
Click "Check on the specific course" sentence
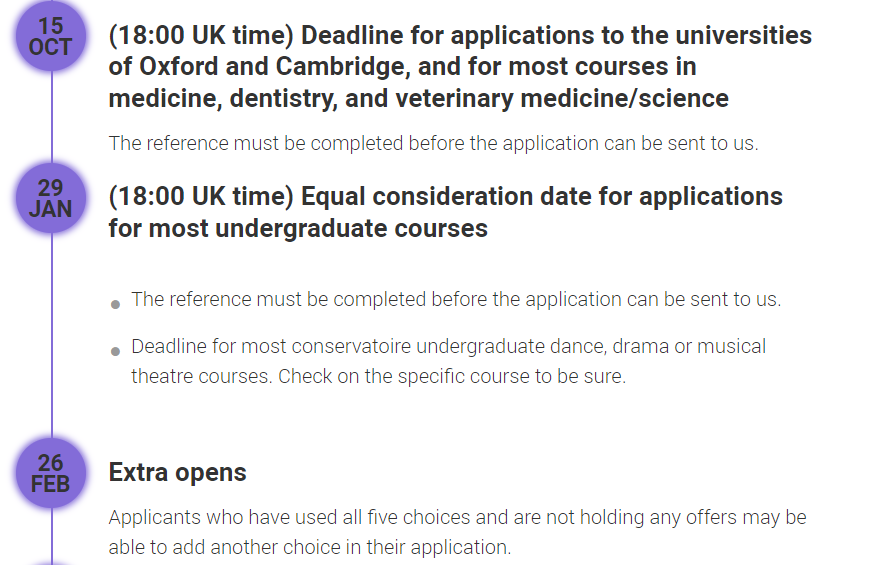(452, 377)
